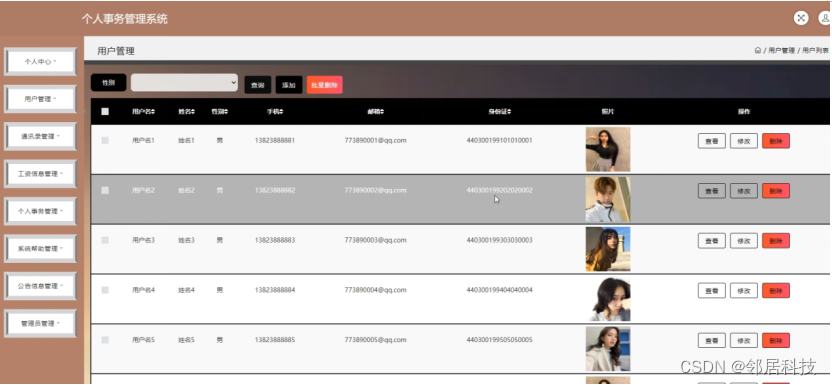Click the name cell 姓名5
Image resolution: width=832 pixels, height=385 pixels.
tap(186, 340)
